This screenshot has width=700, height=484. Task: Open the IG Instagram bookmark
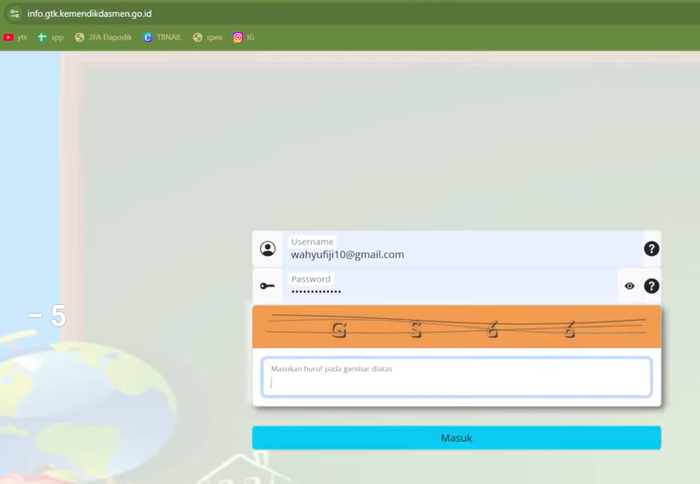[x=244, y=37]
